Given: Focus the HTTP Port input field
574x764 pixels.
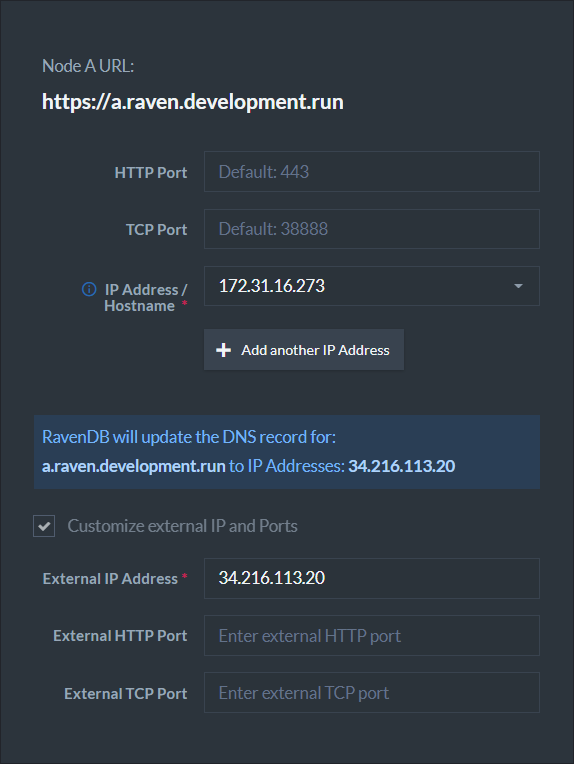Looking at the screenshot, I should pyautogui.click(x=372, y=172).
